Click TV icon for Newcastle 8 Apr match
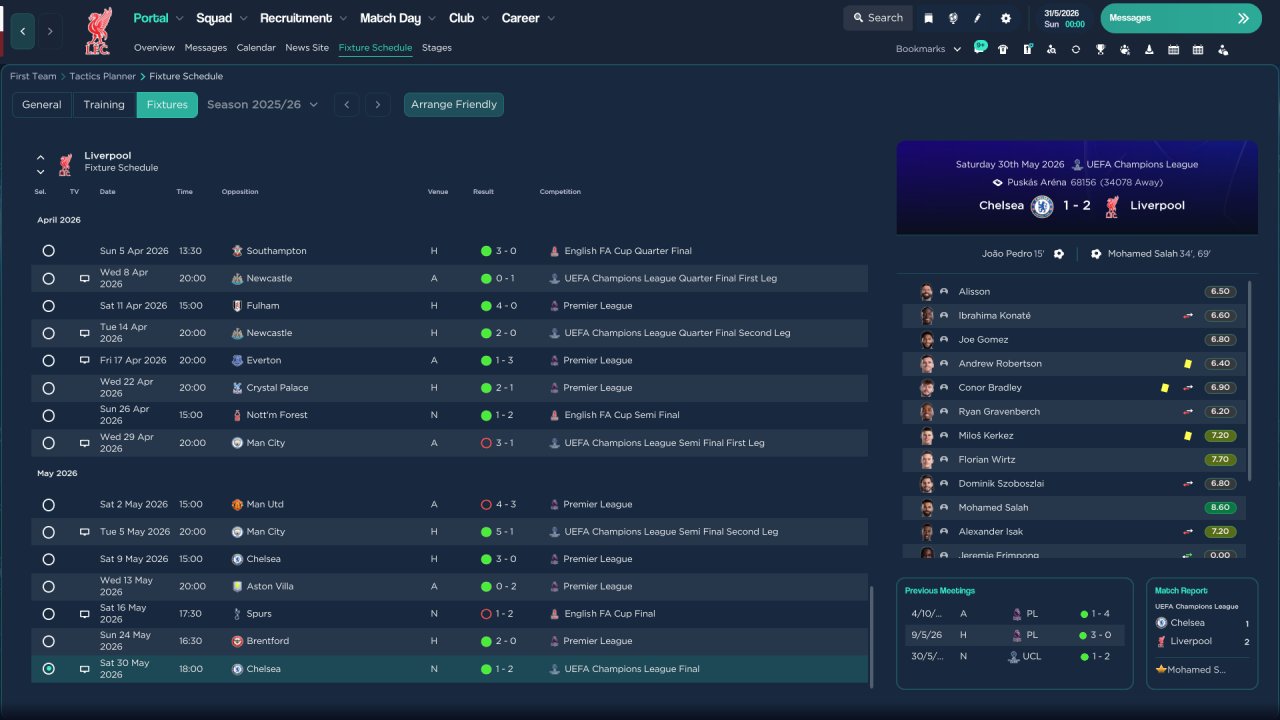1280x720 pixels. pyautogui.click(x=85, y=278)
